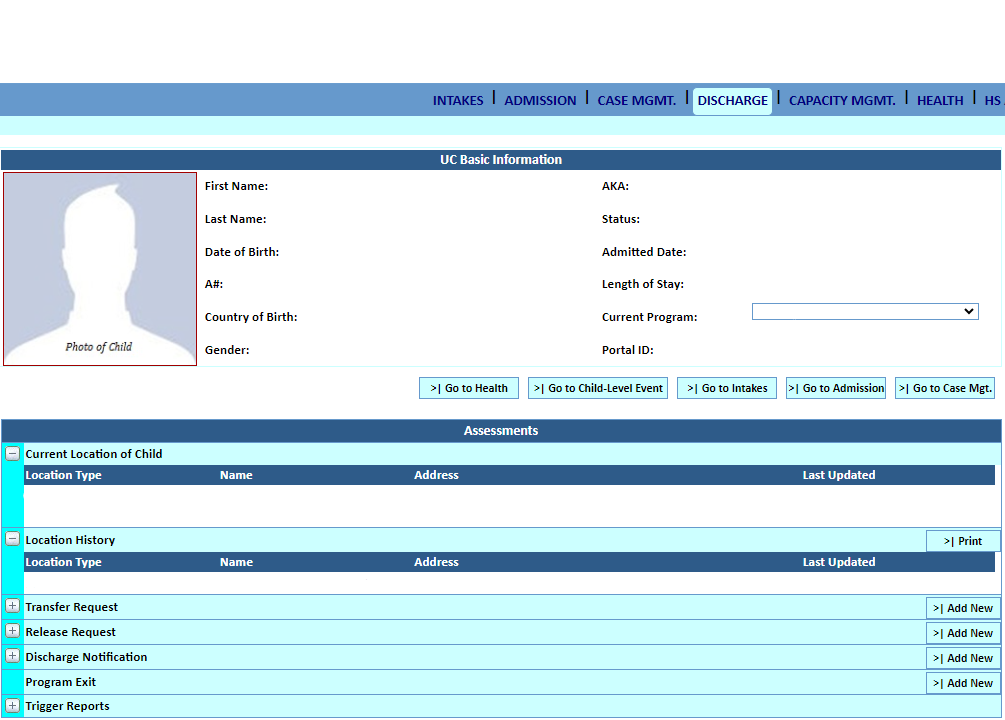Expand the Discharge Notification section
The width and height of the screenshot is (1005, 720).
pos(12,656)
